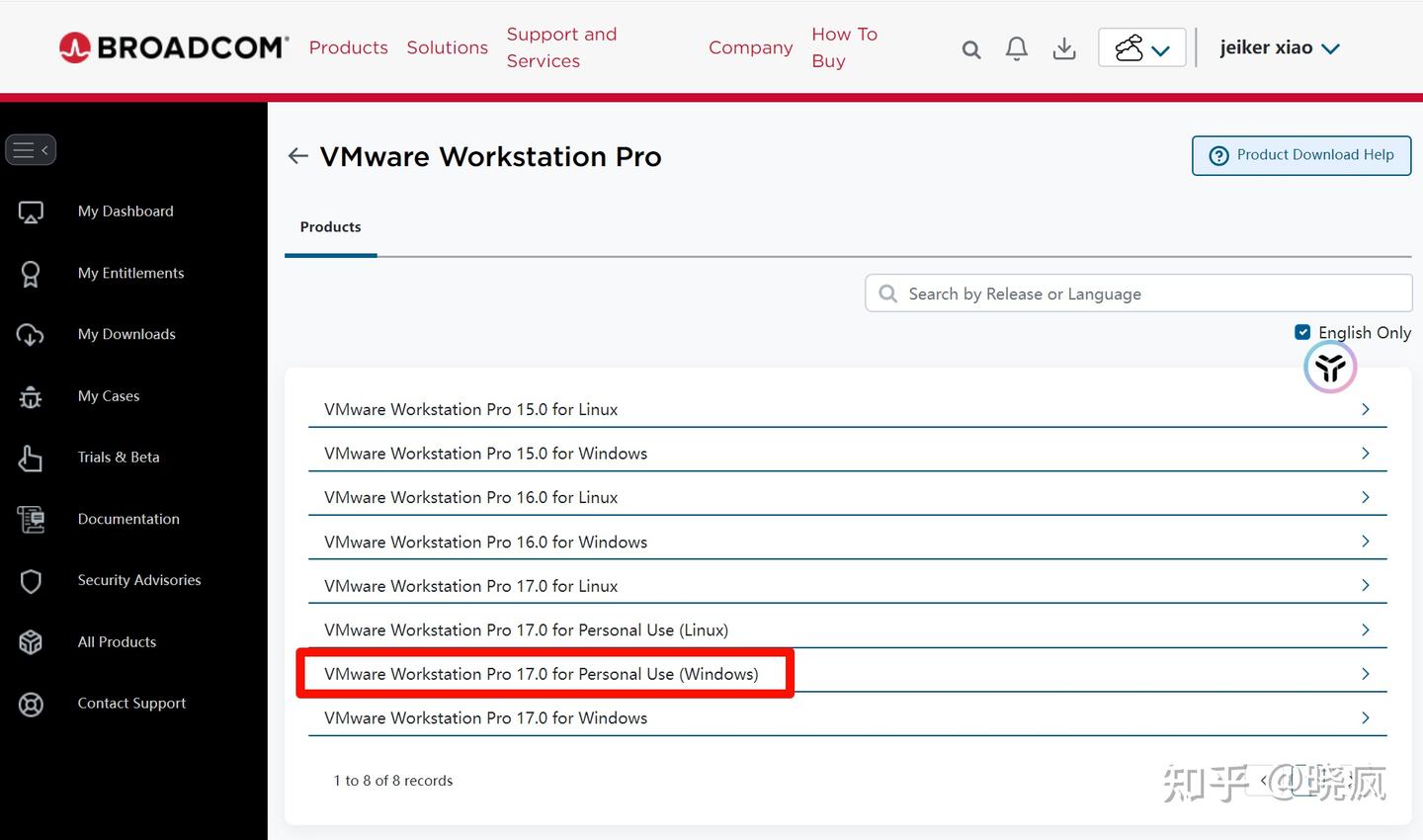Switch to the Products tab
The image size is (1423, 840).
[330, 226]
